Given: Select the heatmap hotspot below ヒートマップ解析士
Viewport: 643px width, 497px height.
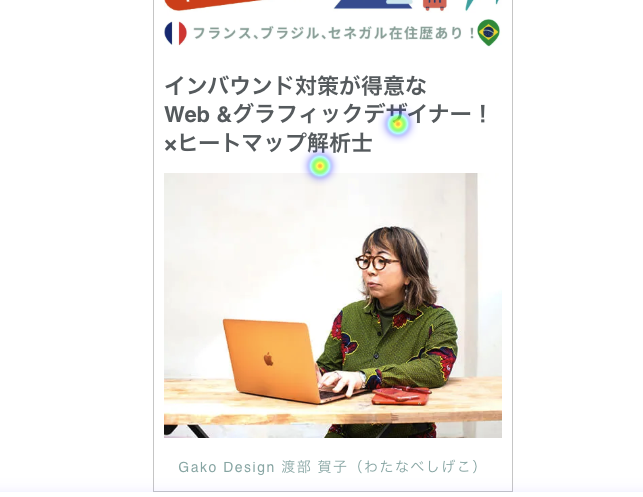Looking at the screenshot, I should [x=320, y=166].
